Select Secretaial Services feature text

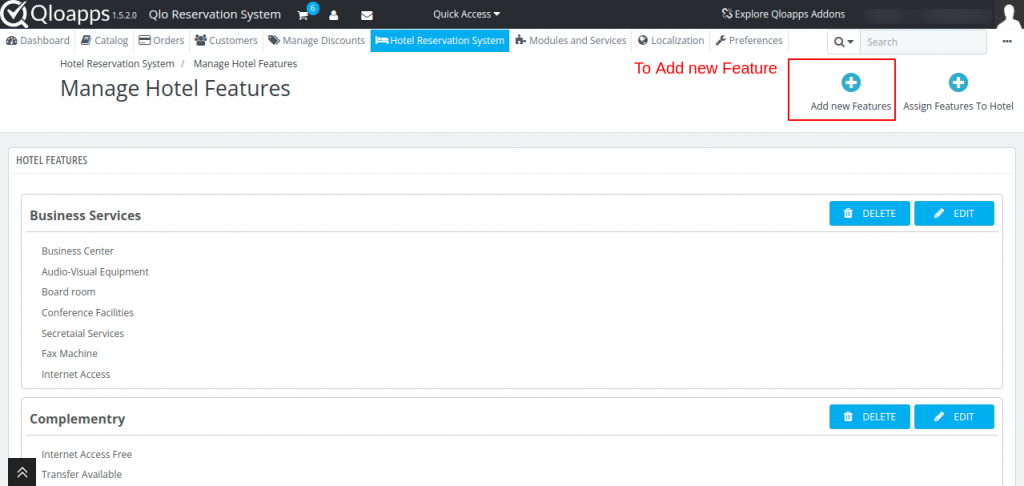click(83, 333)
